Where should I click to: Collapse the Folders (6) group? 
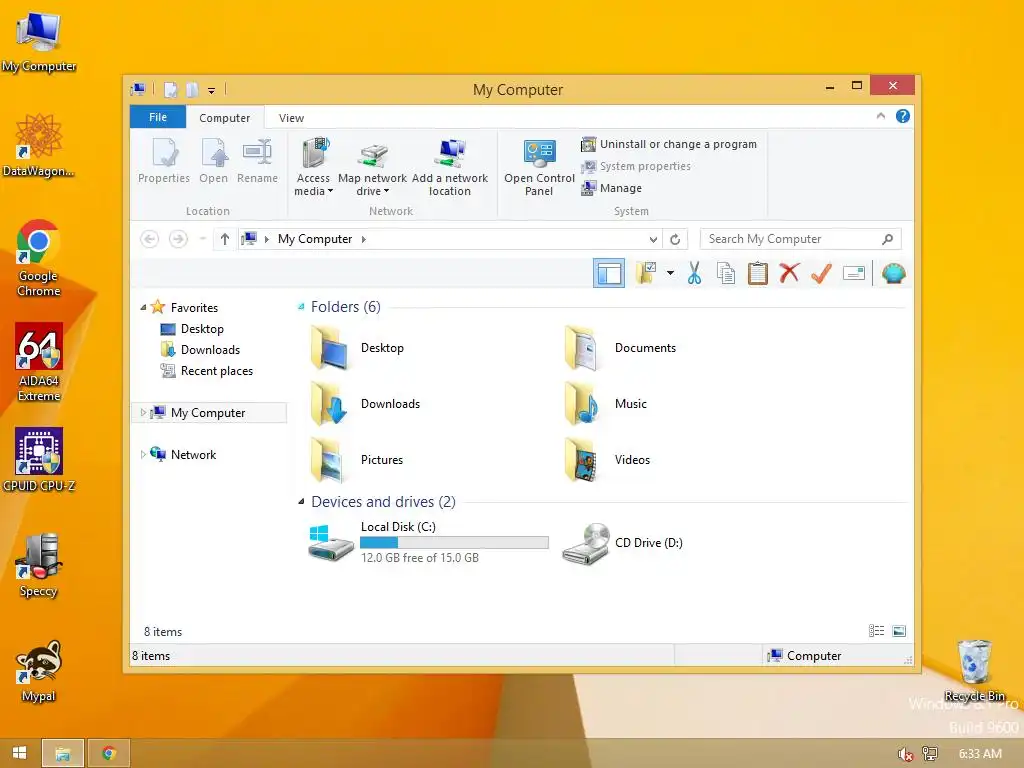[301, 307]
